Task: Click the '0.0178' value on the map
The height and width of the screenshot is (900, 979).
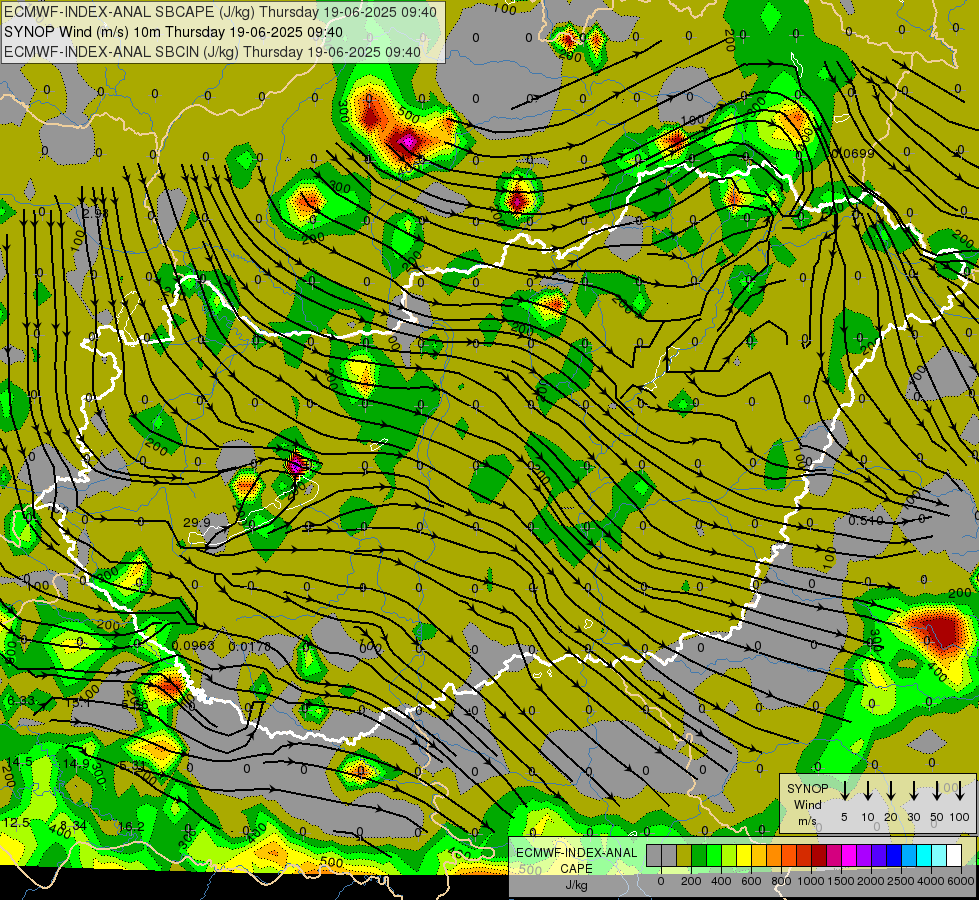Action: coord(250,646)
